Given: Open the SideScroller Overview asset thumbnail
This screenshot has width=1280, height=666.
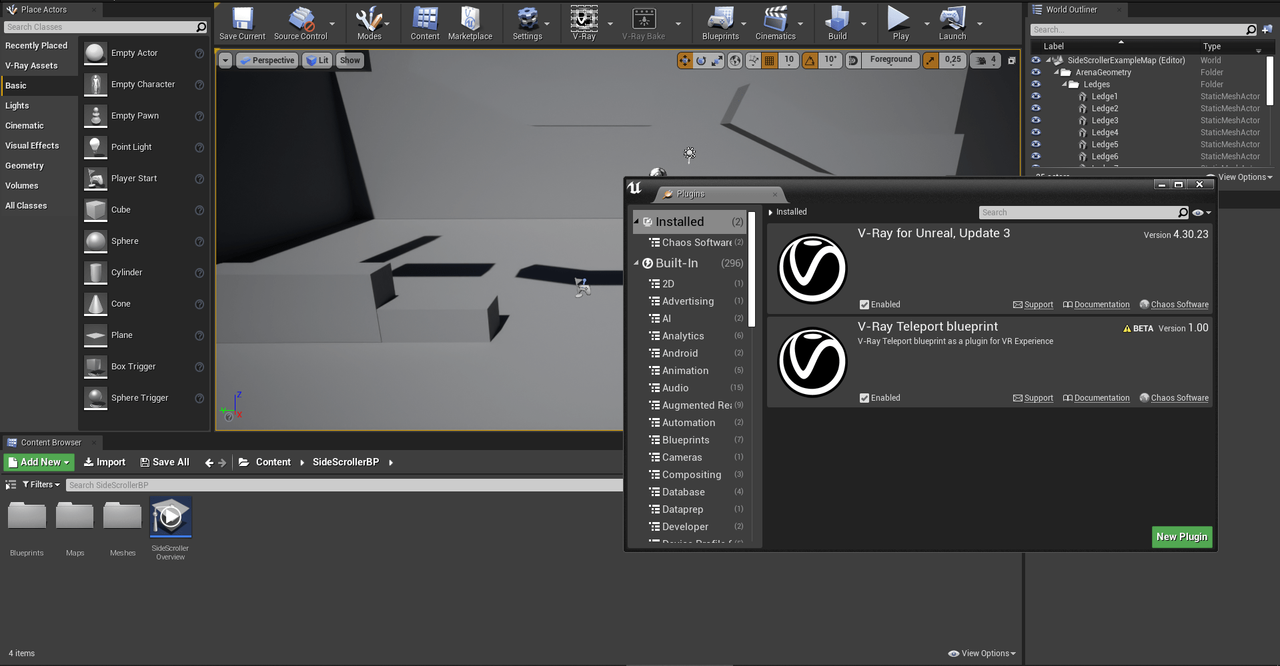Looking at the screenshot, I should [x=170, y=517].
